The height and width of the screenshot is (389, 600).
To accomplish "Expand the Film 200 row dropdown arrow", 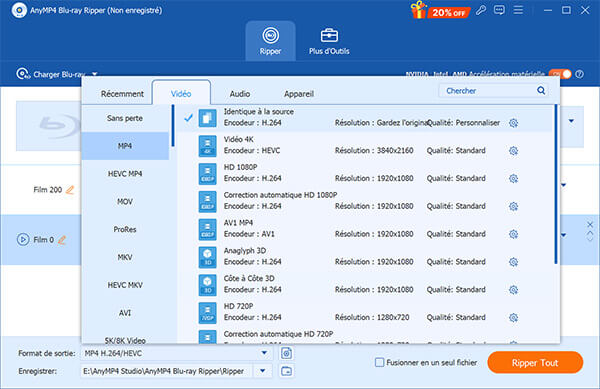I will tap(564, 185).
